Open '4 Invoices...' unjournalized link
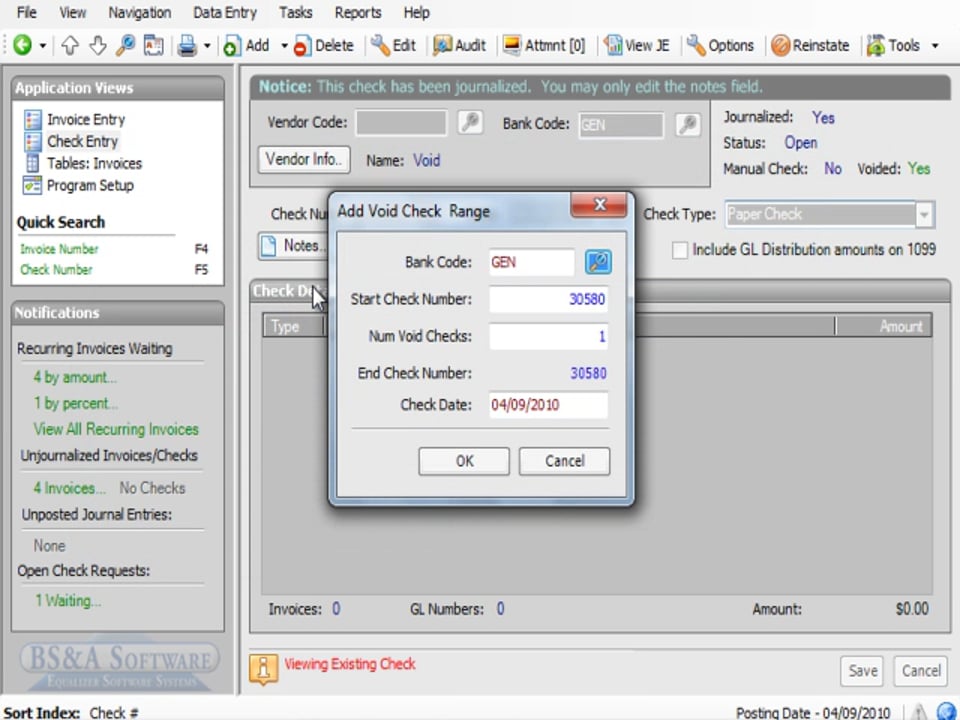 pos(69,488)
